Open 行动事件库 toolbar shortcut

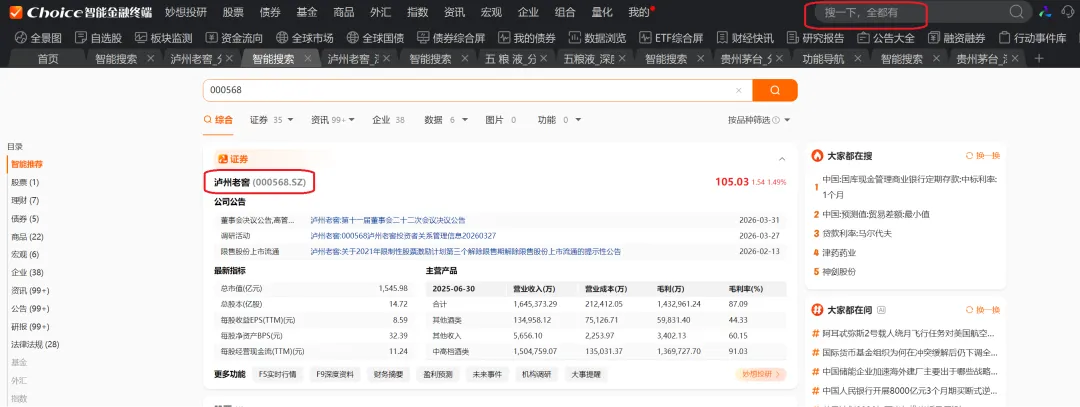point(1032,38)
